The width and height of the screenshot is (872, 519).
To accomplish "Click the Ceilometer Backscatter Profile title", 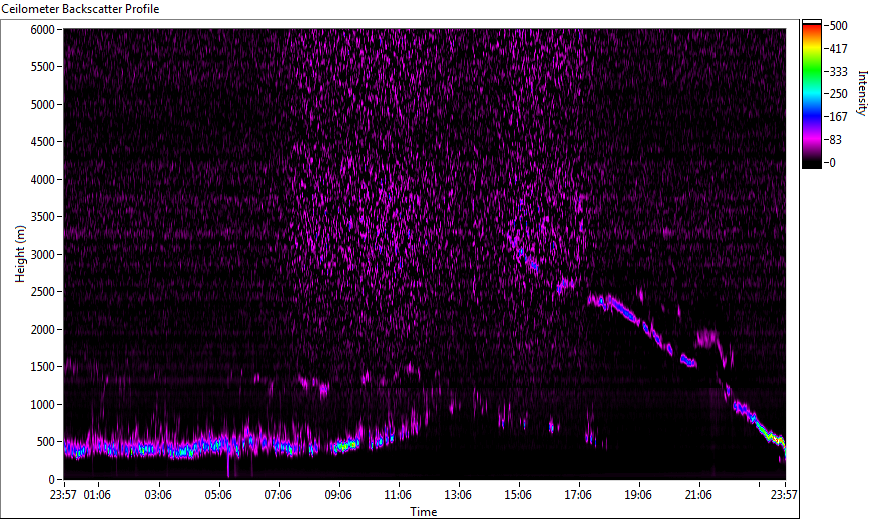I will point(80,9).
